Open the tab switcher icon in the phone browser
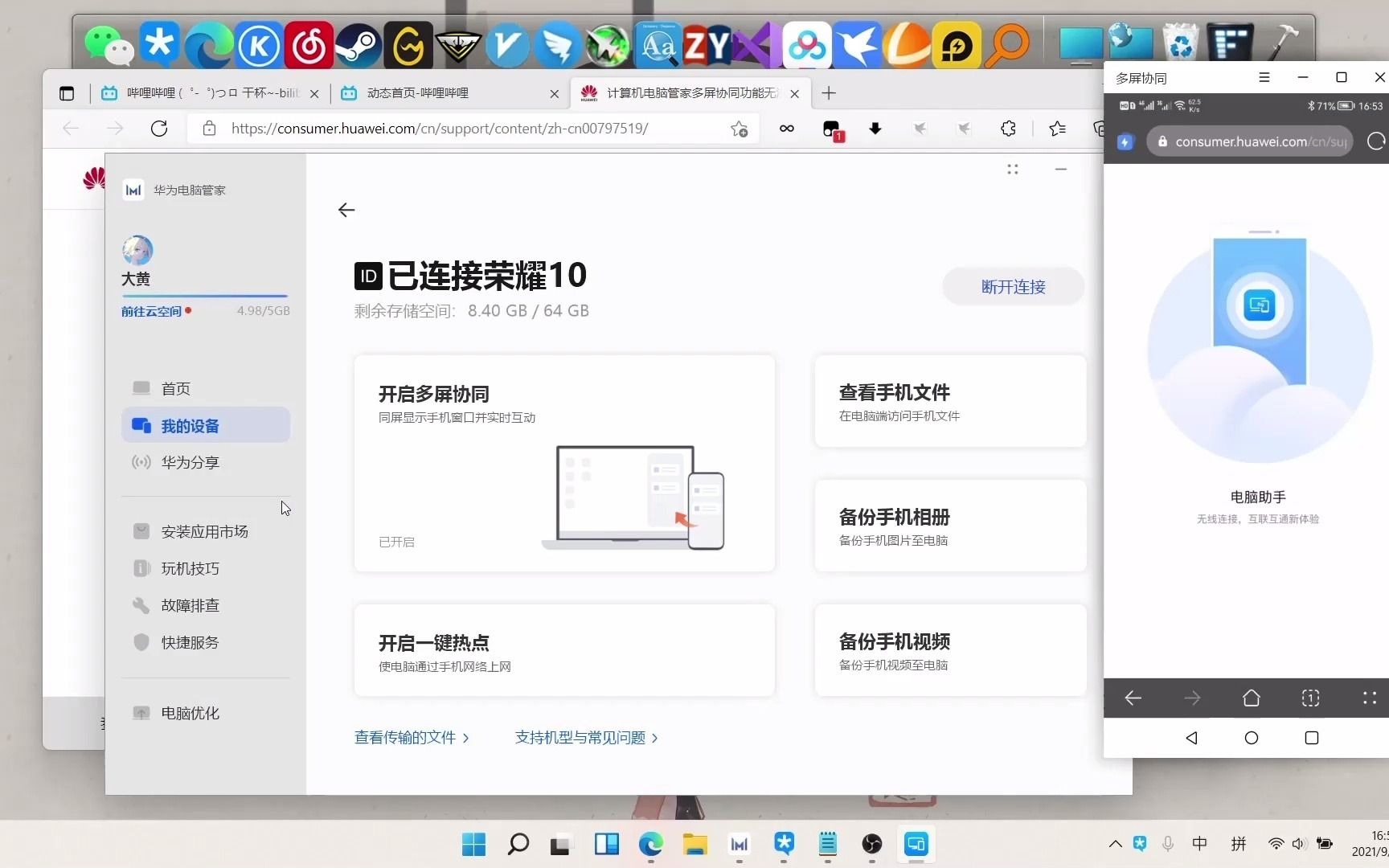This screenshot has height=868, width=1389. tap(1310, 698)
